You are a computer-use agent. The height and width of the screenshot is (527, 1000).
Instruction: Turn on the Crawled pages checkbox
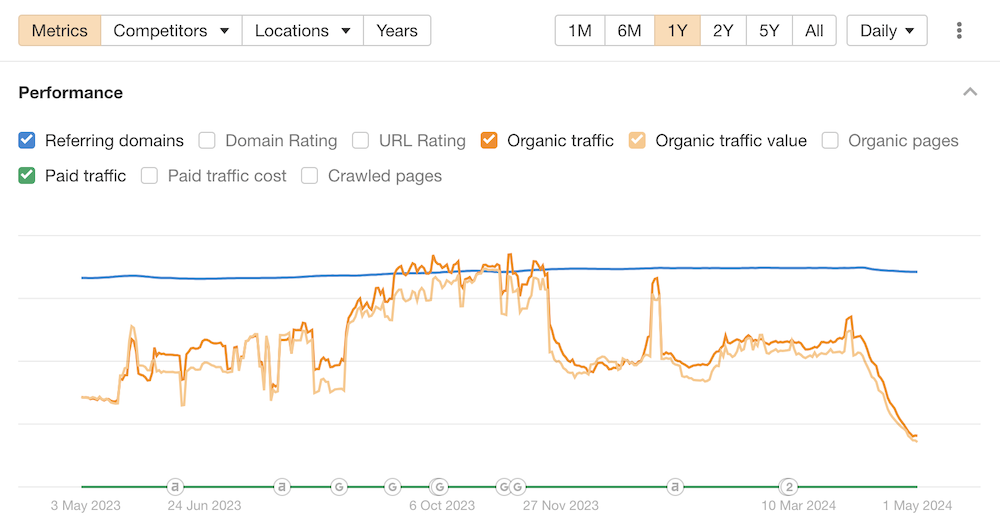click(310, 176)
